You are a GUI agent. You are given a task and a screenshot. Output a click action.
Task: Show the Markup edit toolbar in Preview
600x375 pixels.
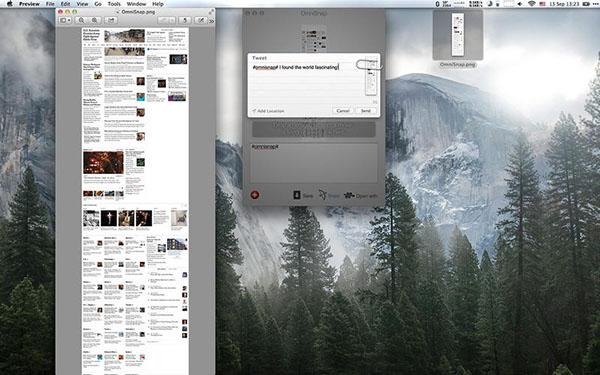click(x=201, y=20)
